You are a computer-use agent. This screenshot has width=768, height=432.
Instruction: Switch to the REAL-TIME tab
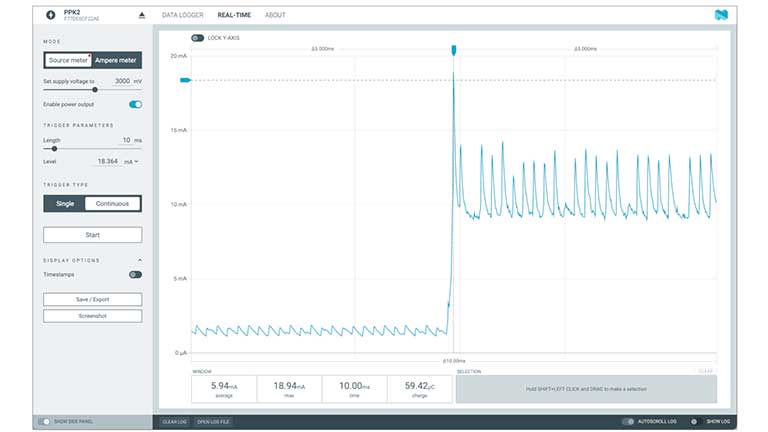(x=234, y=15)
